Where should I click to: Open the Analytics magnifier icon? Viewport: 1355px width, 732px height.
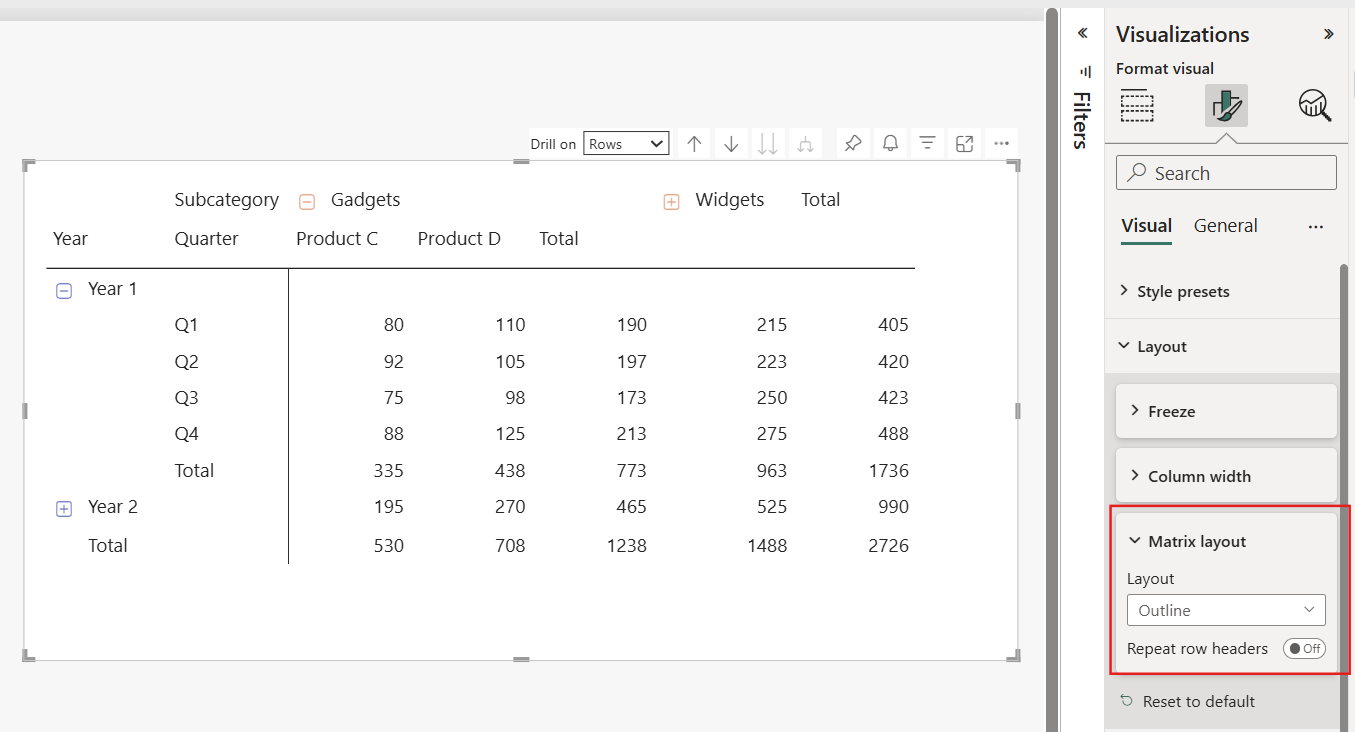pyautogui.click(x=1315, y=105)
